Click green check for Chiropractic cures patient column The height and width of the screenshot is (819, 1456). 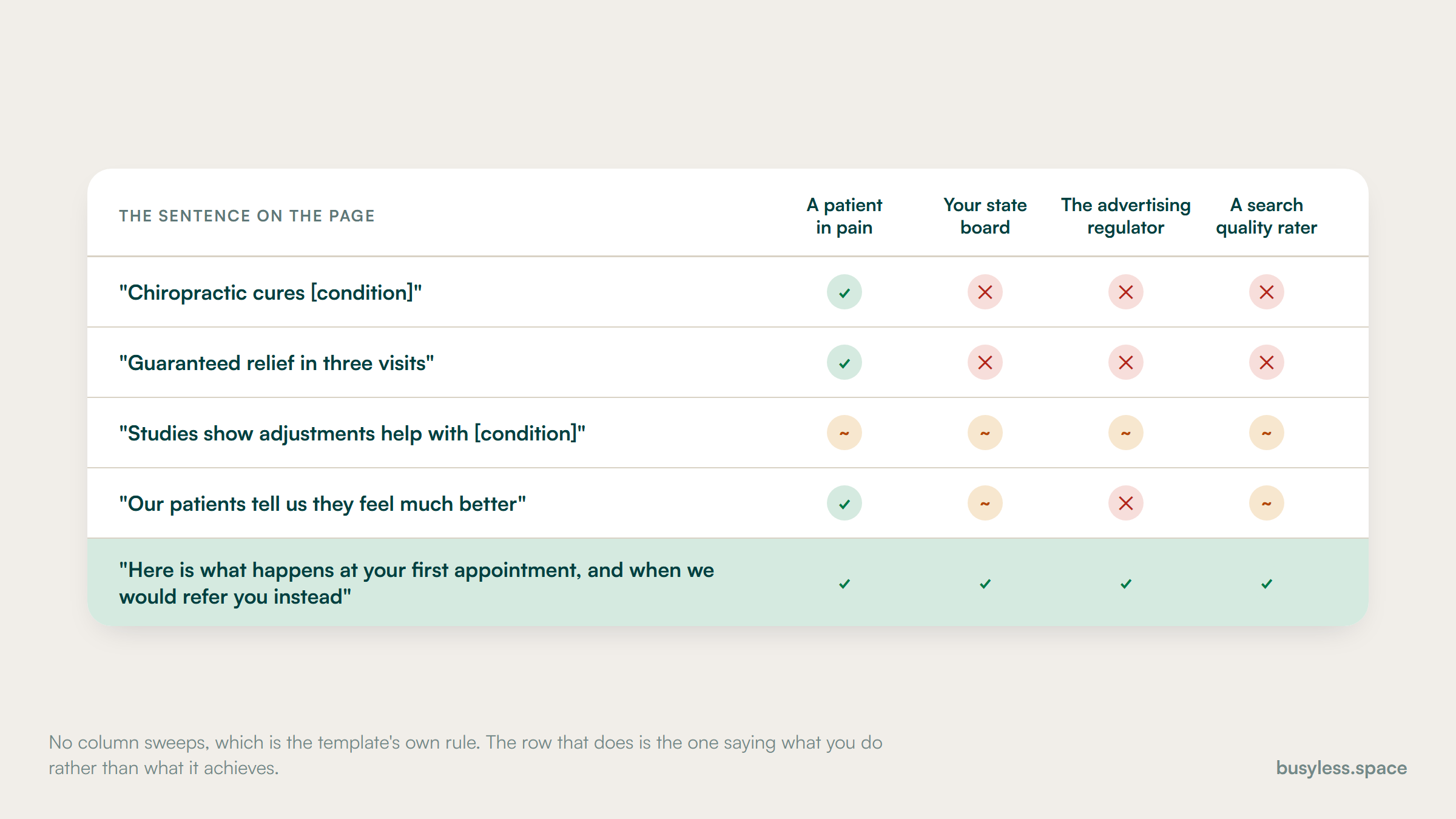click(x=844, y=292)
